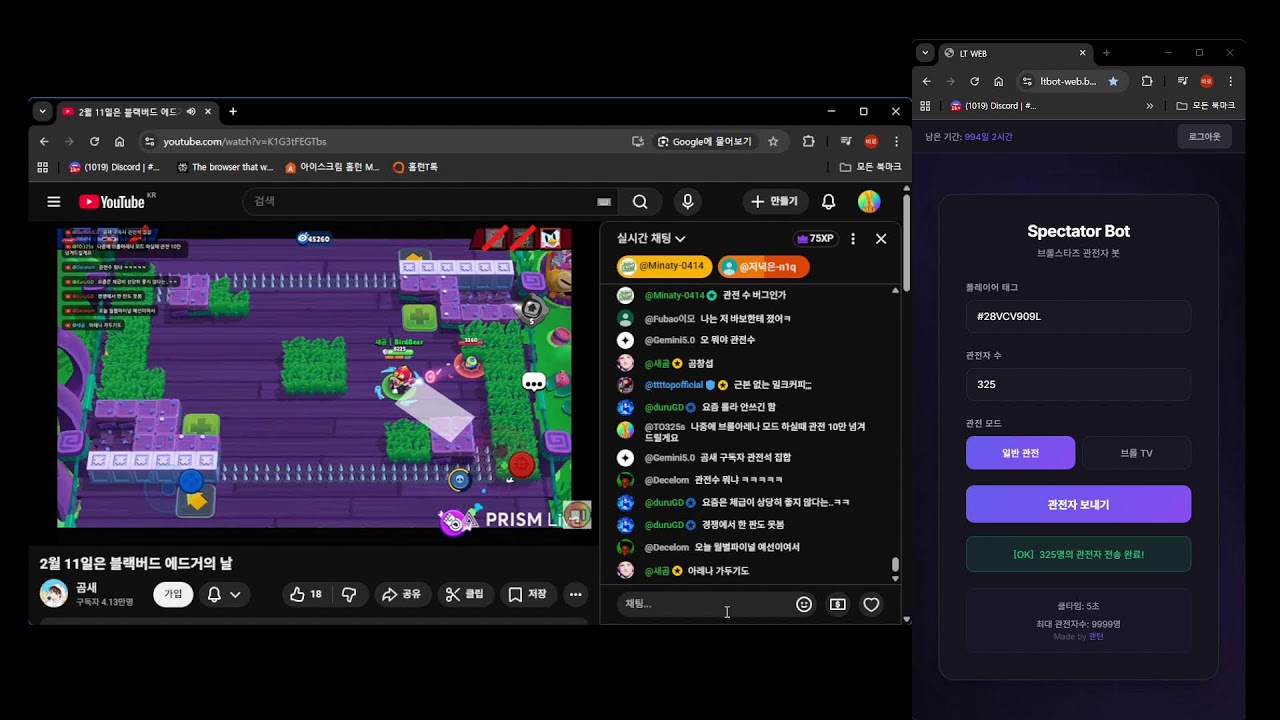
Task: Click the 가입 membership button
Action: click(x=173, y=594)
